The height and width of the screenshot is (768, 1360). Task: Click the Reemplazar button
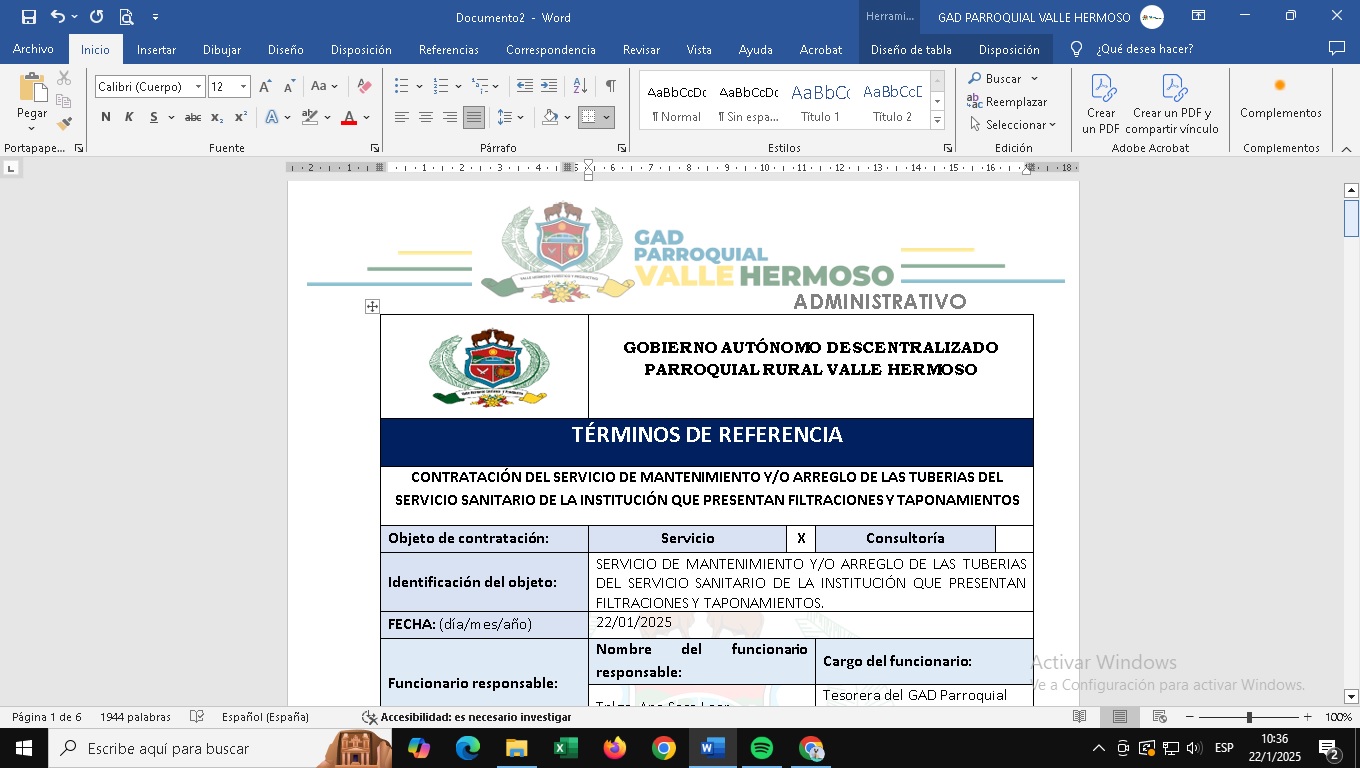click(x=1007, y=102)
